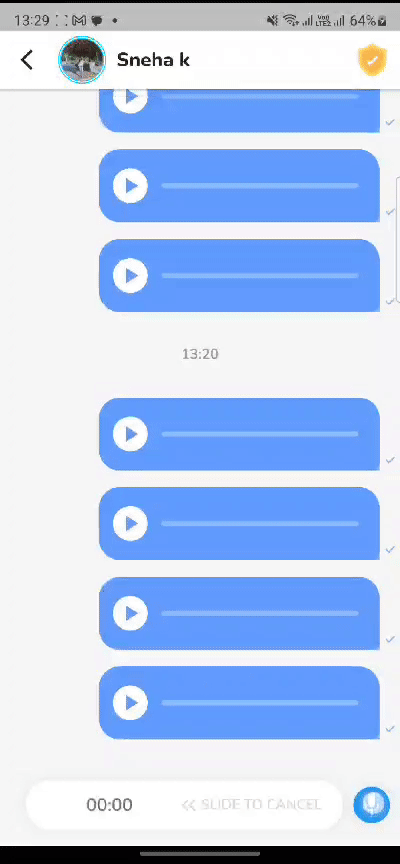
Task: Click the Sneha k contact name
Action: (153, 60)
